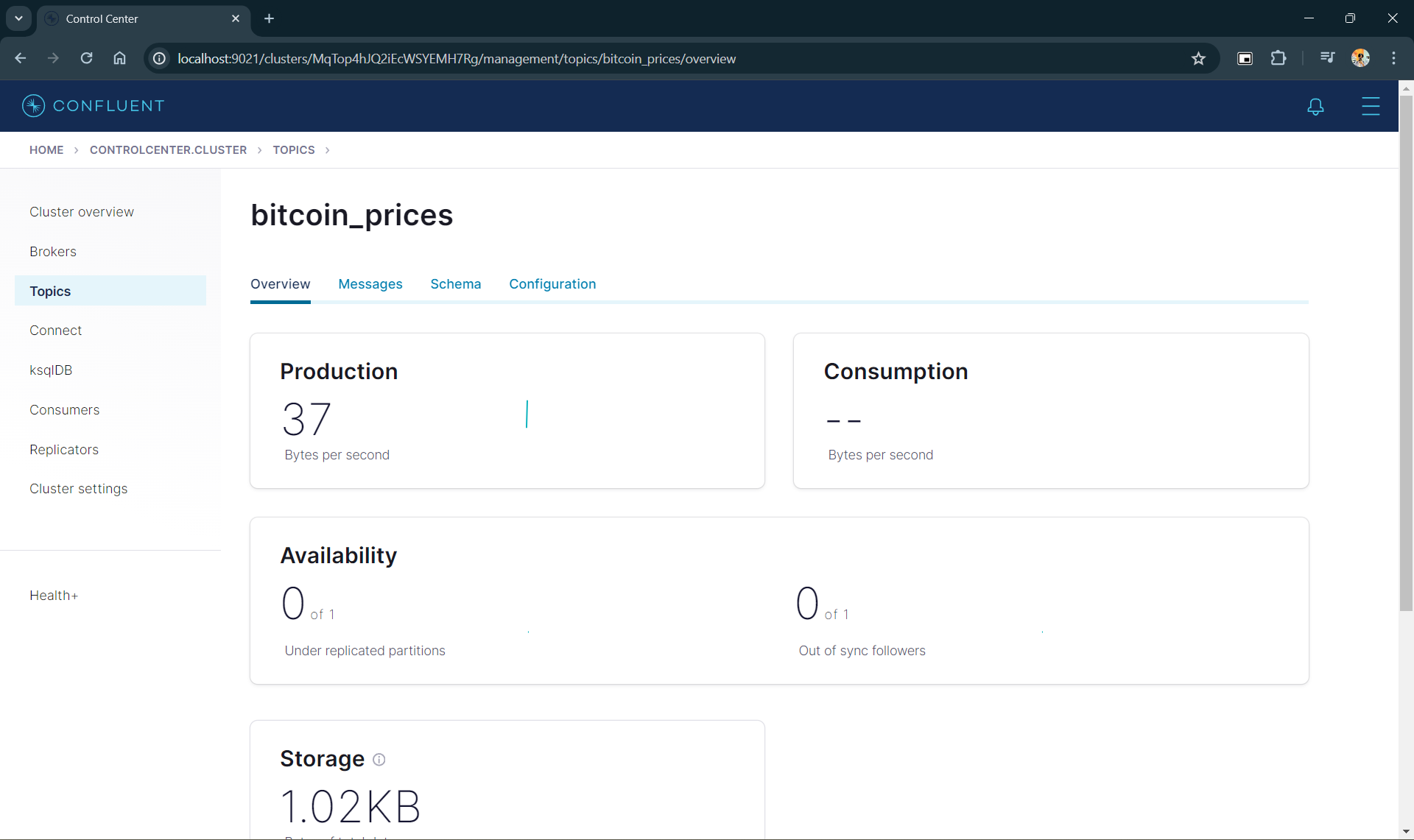Click the Confluent logo
Screen dimensions: 1414x840
(x=94, y=105)
